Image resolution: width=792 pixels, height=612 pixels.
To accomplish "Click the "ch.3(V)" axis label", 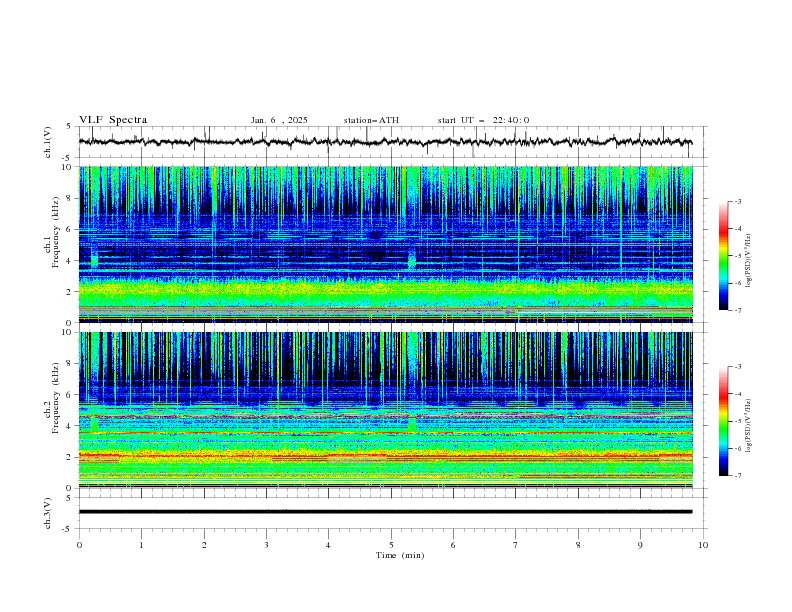I will (x=48, y=513).
